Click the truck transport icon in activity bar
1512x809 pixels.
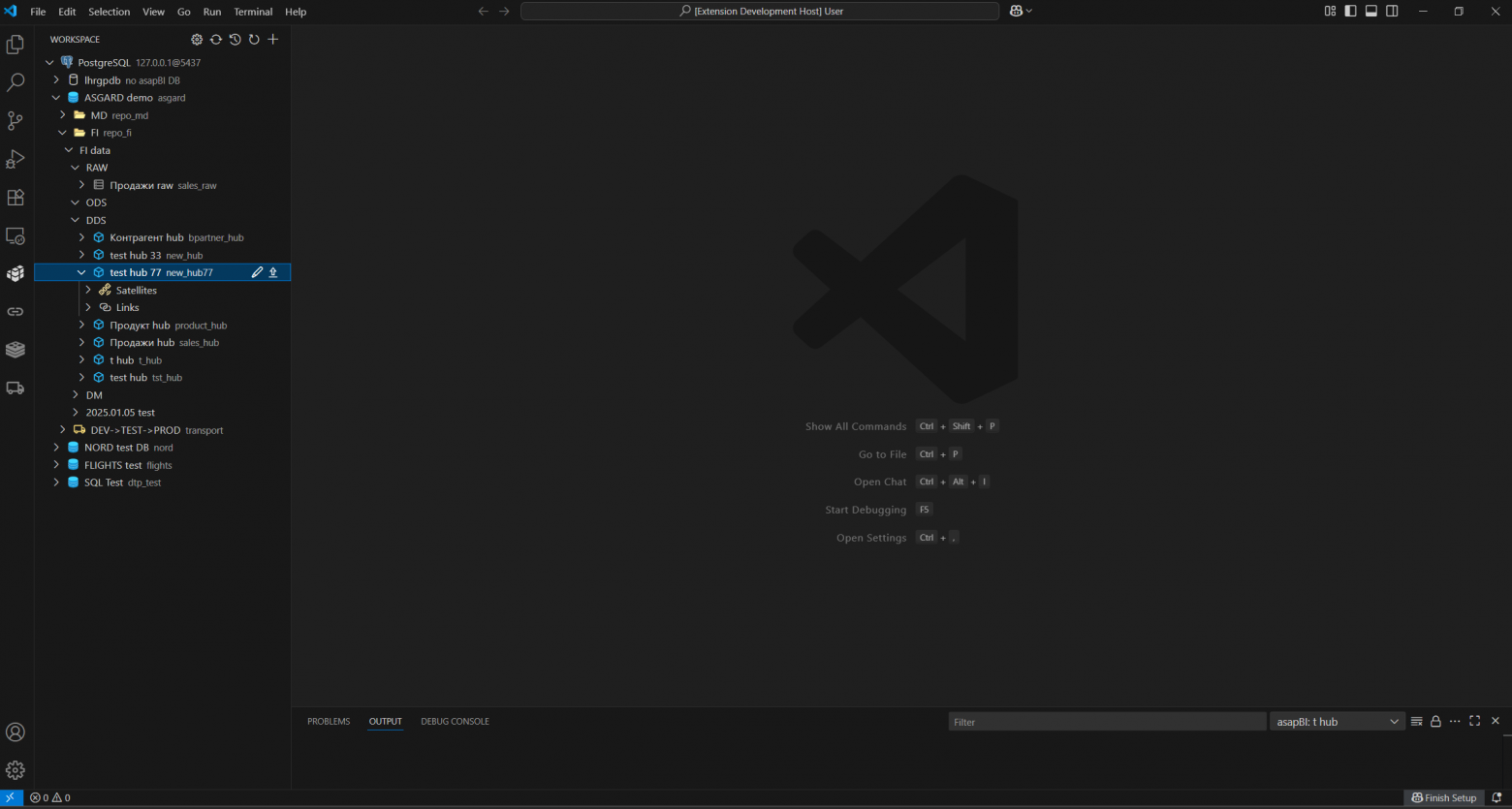pos(16,388)
